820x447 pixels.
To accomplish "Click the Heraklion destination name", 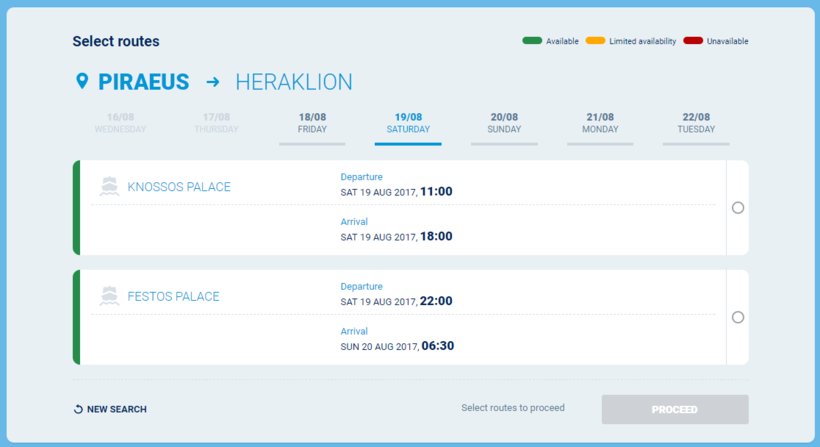I will tap(294, 82).
